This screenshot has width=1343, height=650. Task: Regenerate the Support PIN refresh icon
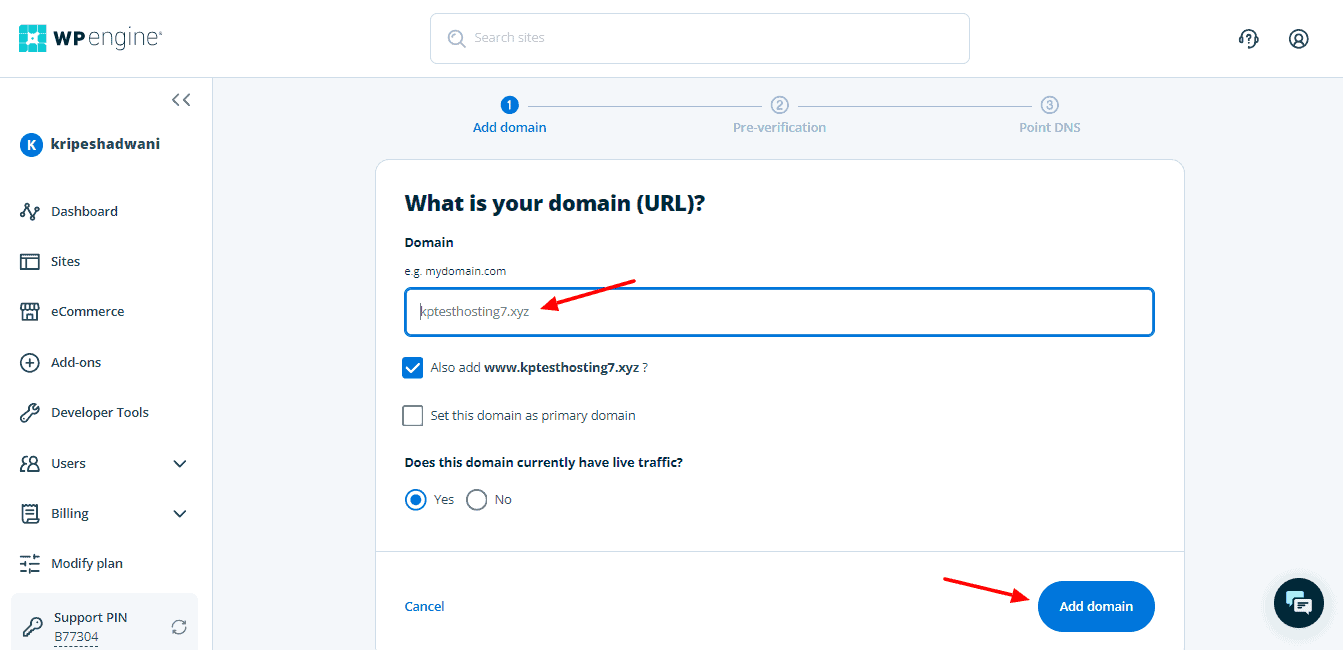[179, 627]
